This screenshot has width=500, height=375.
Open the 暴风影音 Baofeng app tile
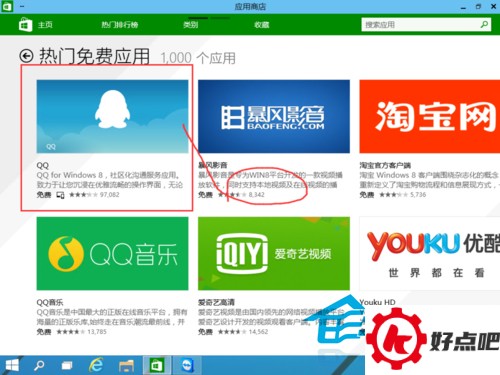click(x=274, y=116)
